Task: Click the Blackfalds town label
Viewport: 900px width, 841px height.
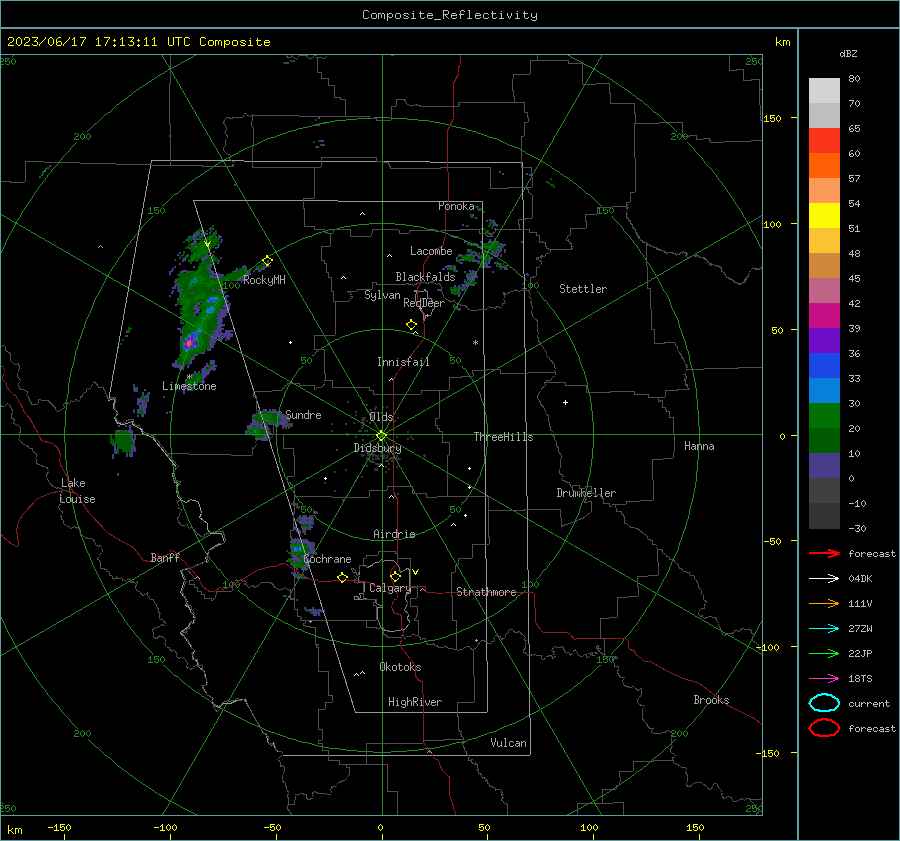Action: pos(425,277)
